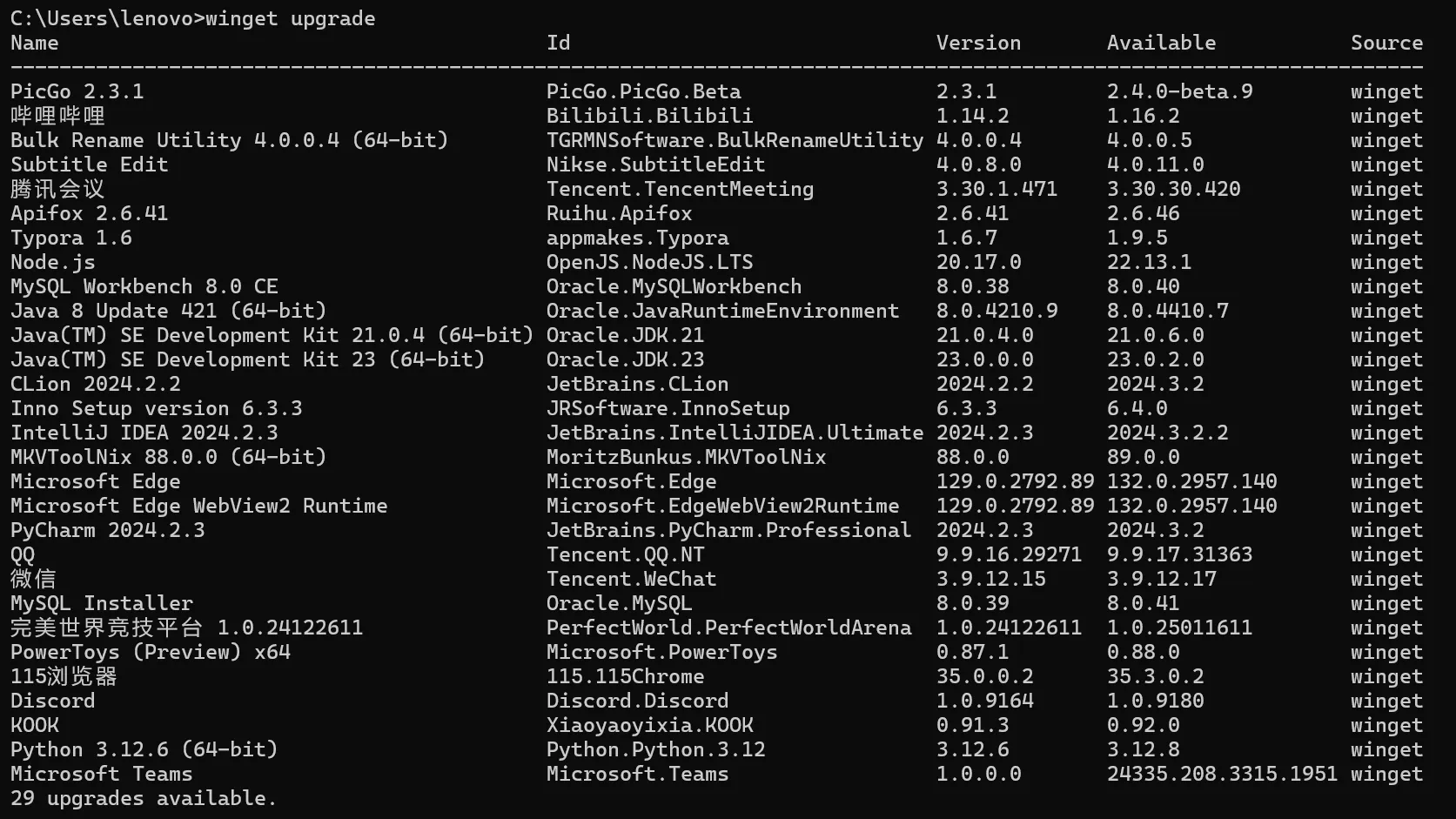Click the 'Subtitle Edit' package name
This screenshot has height=819, width=1456.
[x=89, y=164]
